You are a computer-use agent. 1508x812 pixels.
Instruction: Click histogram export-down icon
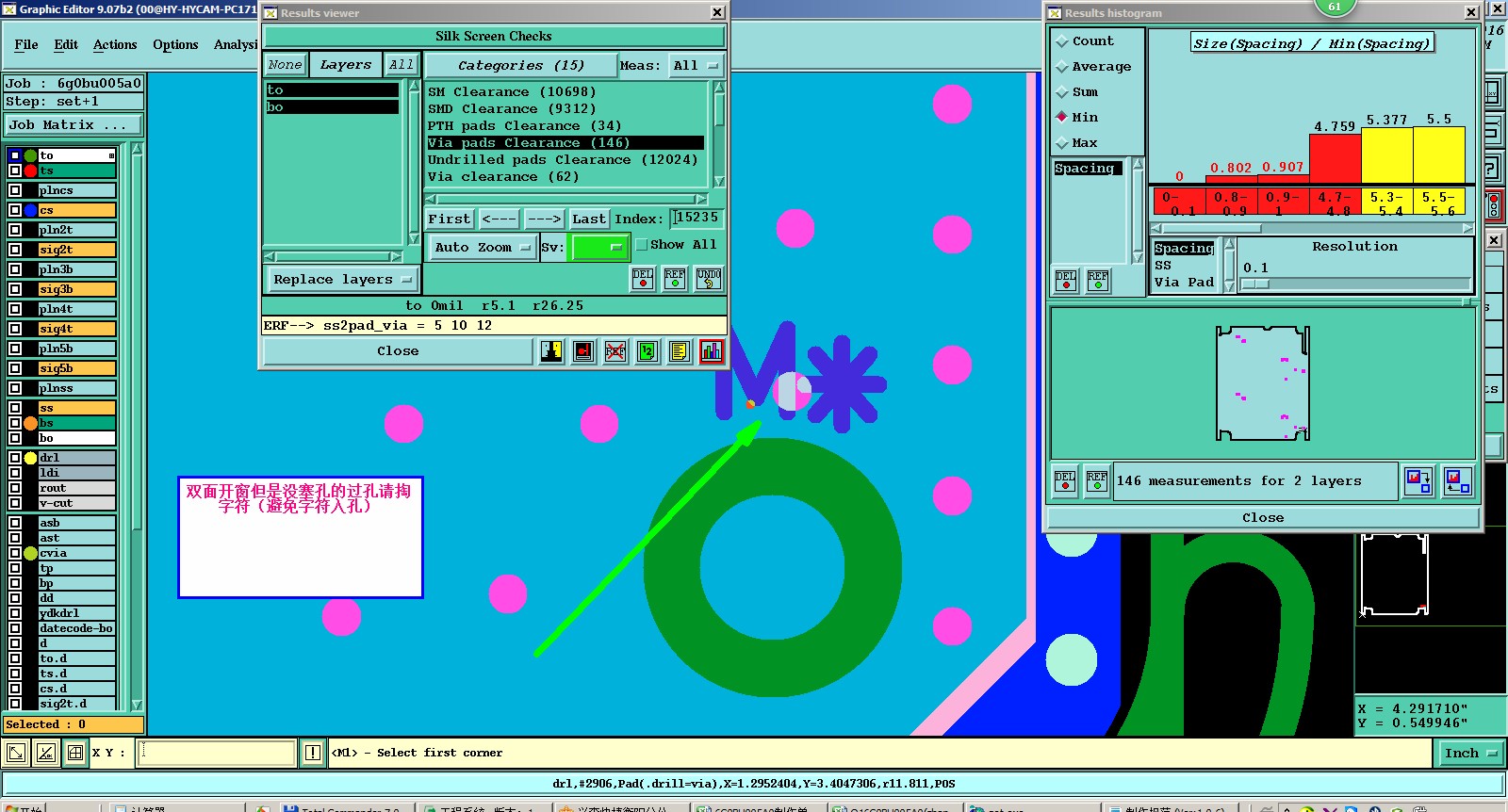click(1418, 481)
